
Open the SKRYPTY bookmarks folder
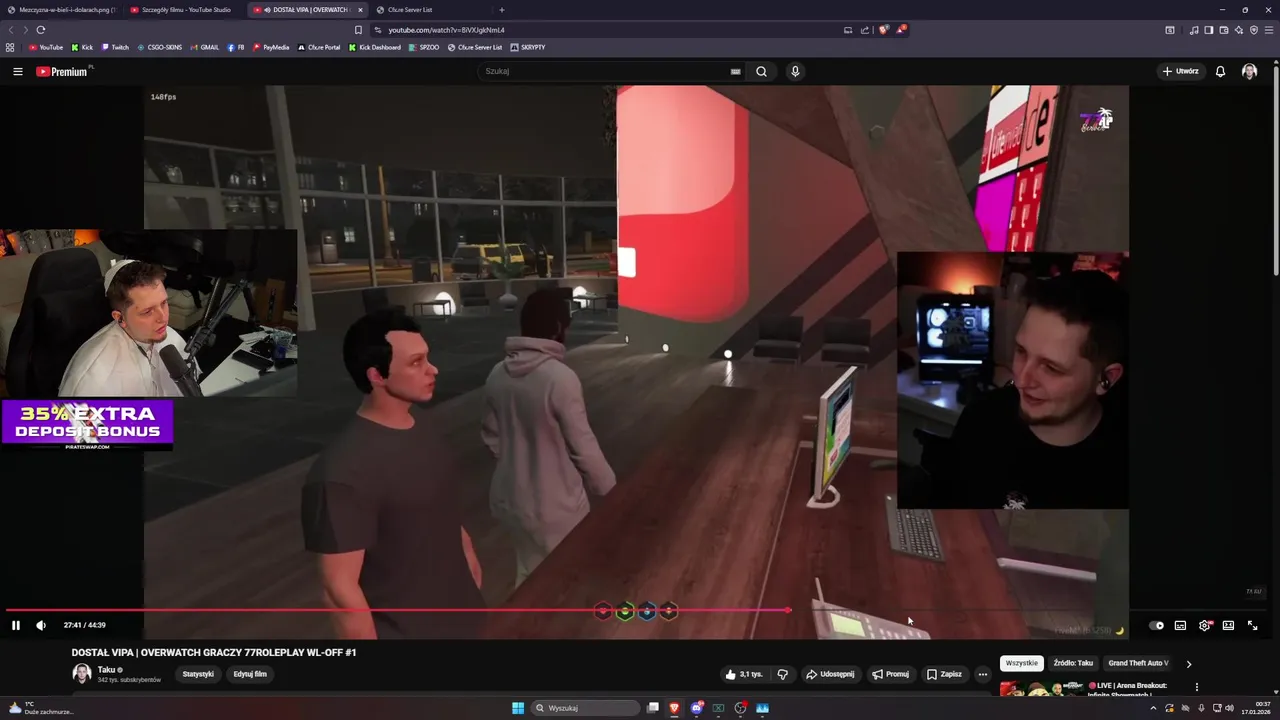pos(528,47)
